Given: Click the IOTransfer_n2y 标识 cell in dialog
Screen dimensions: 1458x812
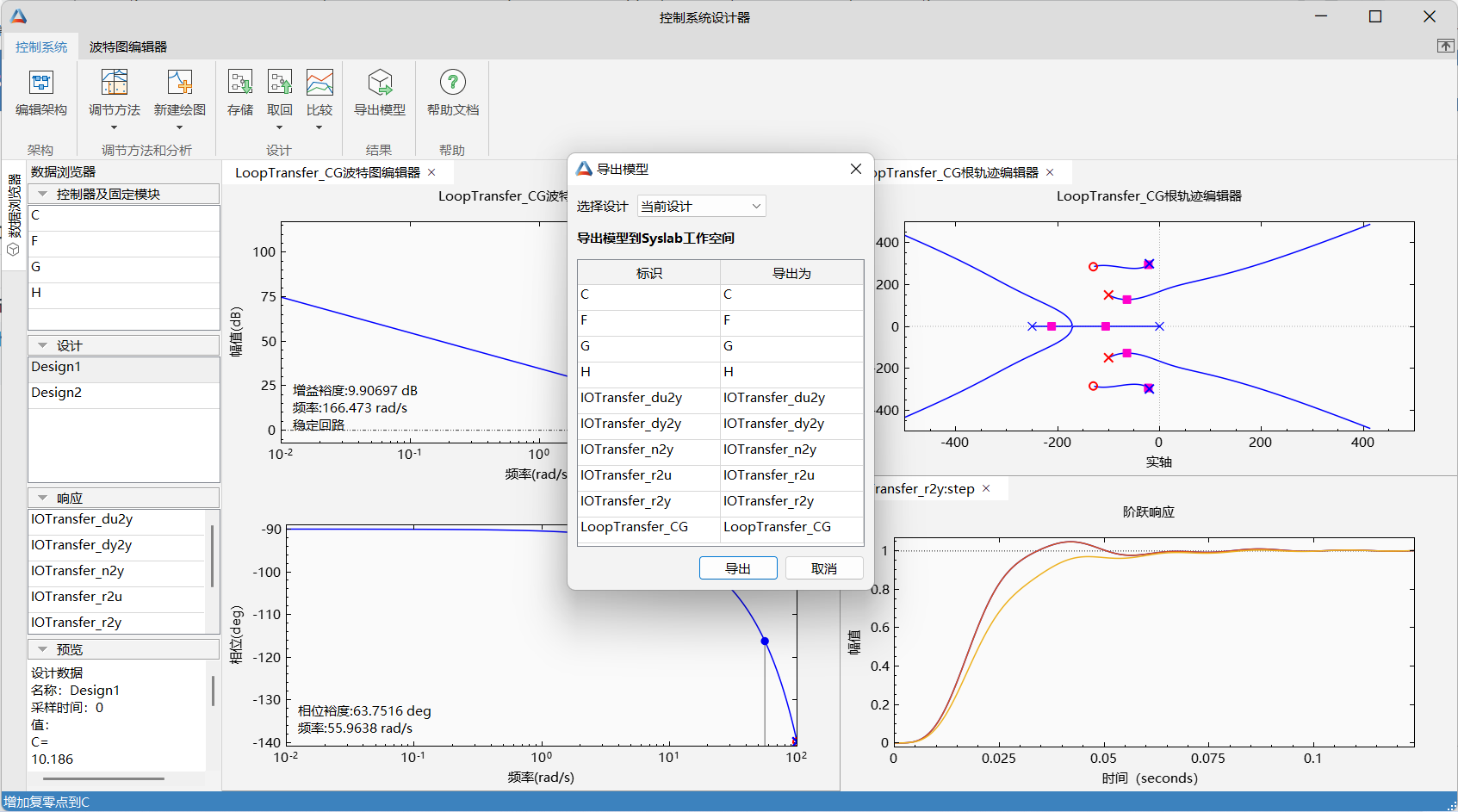Looking at the screenshot, I should click(649, 452).
